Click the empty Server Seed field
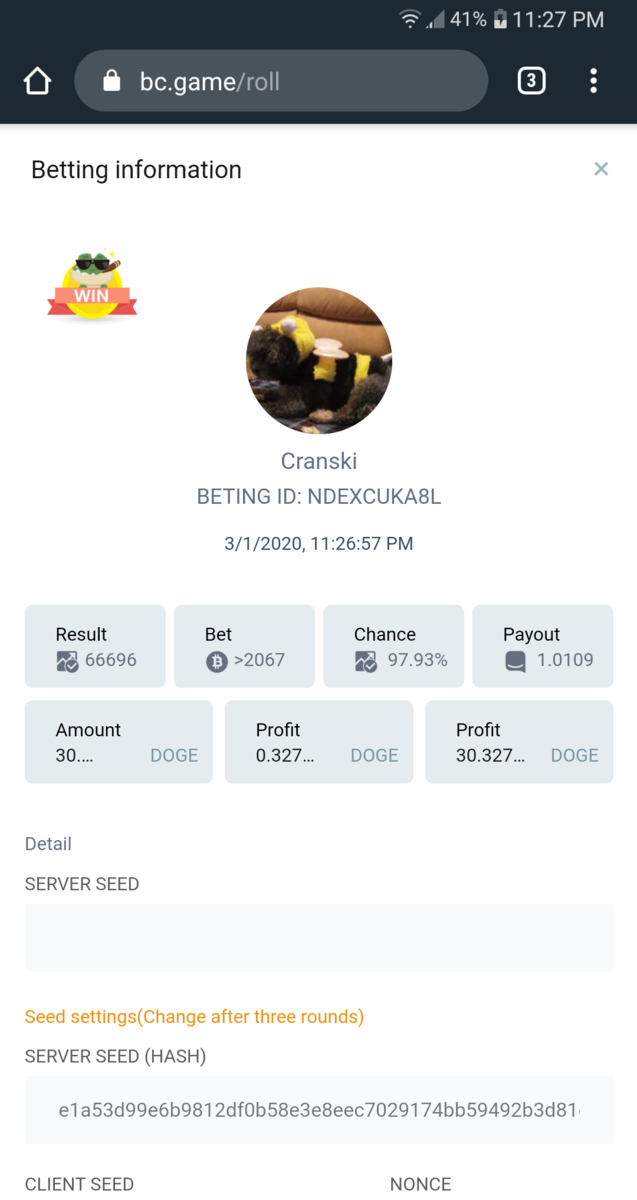Screen dimensions: 637x1200 coord(319,938)
